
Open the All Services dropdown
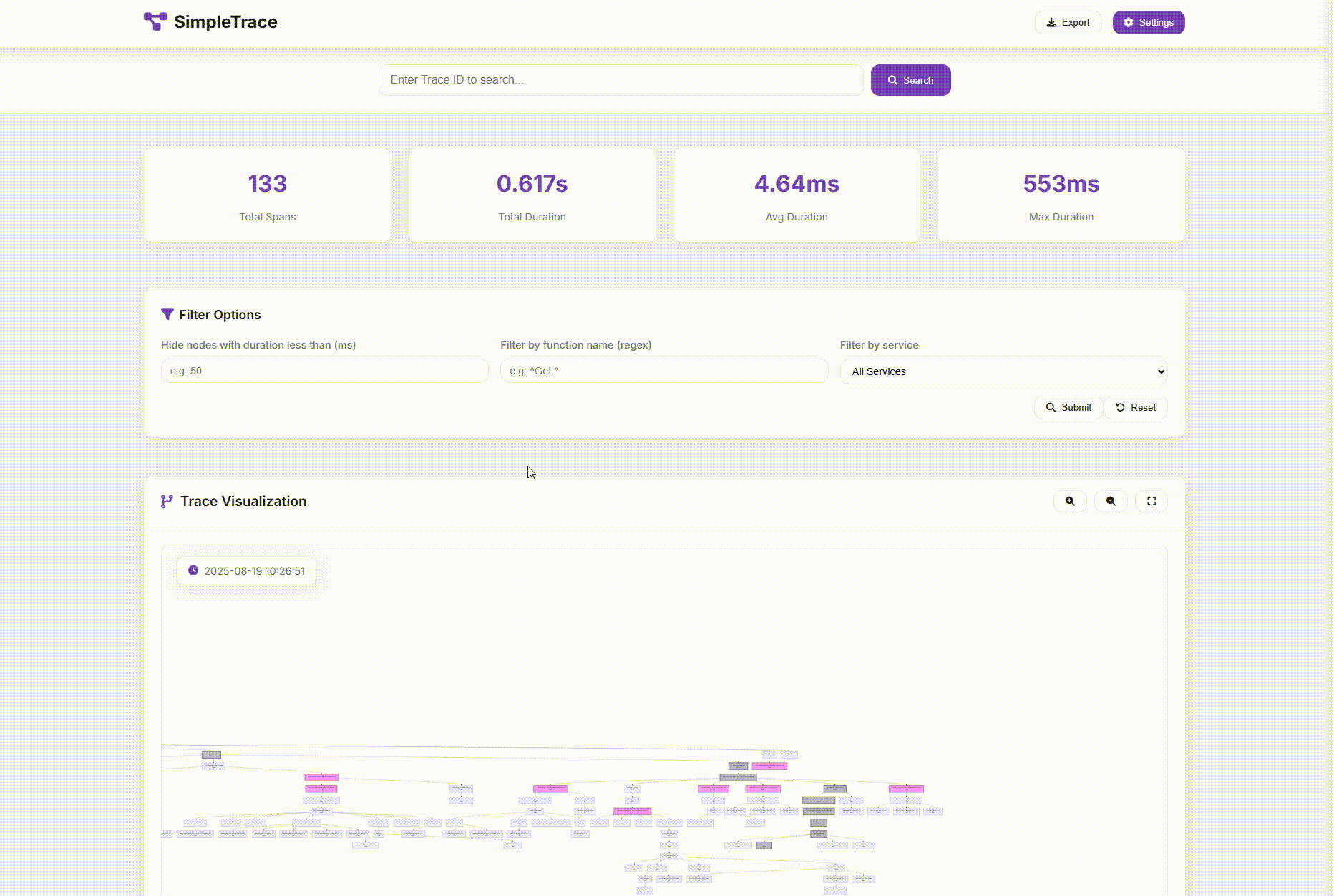[x=1003, y=371]
